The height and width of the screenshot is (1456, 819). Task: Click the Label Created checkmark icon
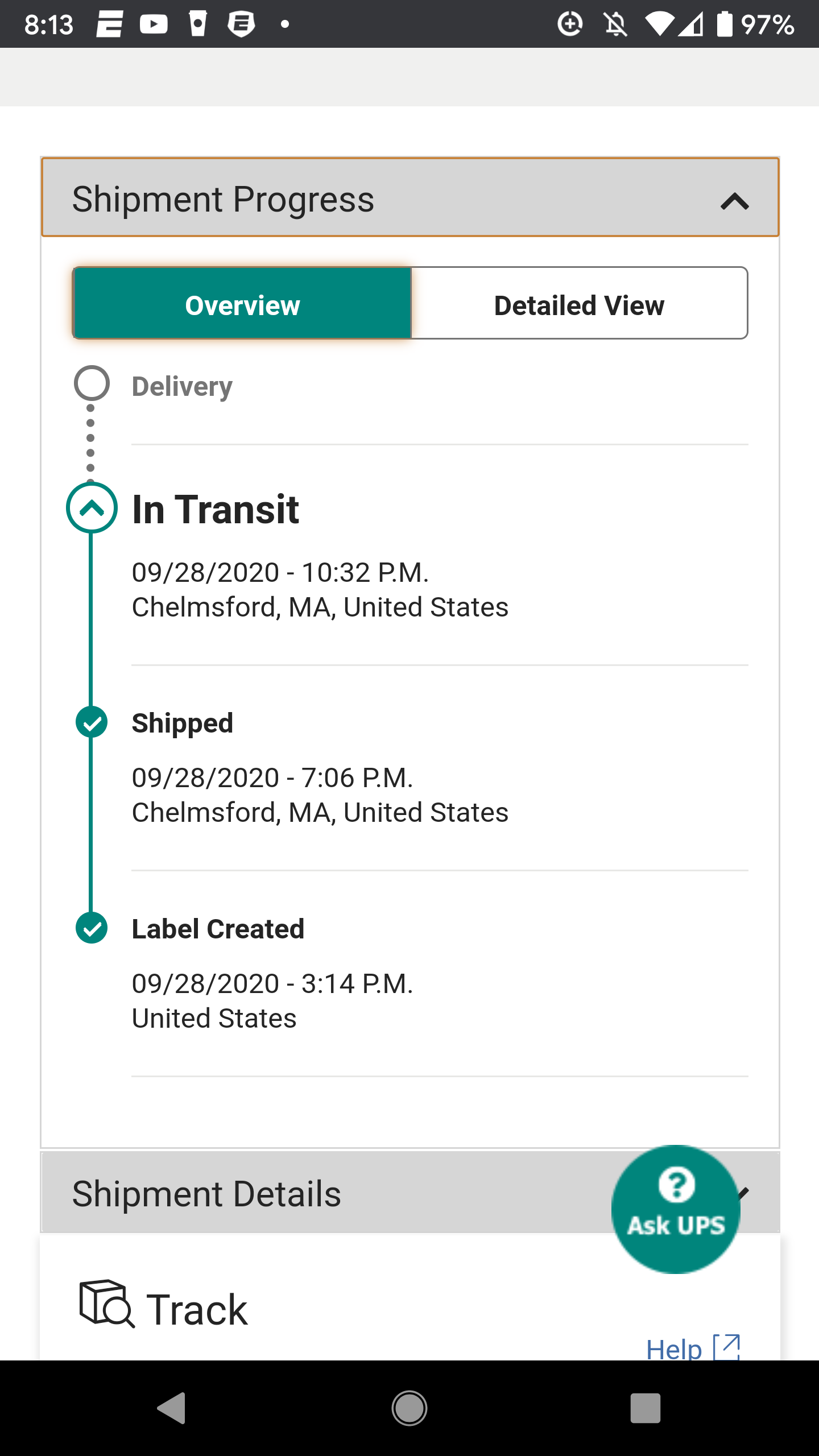pos(92,928)
